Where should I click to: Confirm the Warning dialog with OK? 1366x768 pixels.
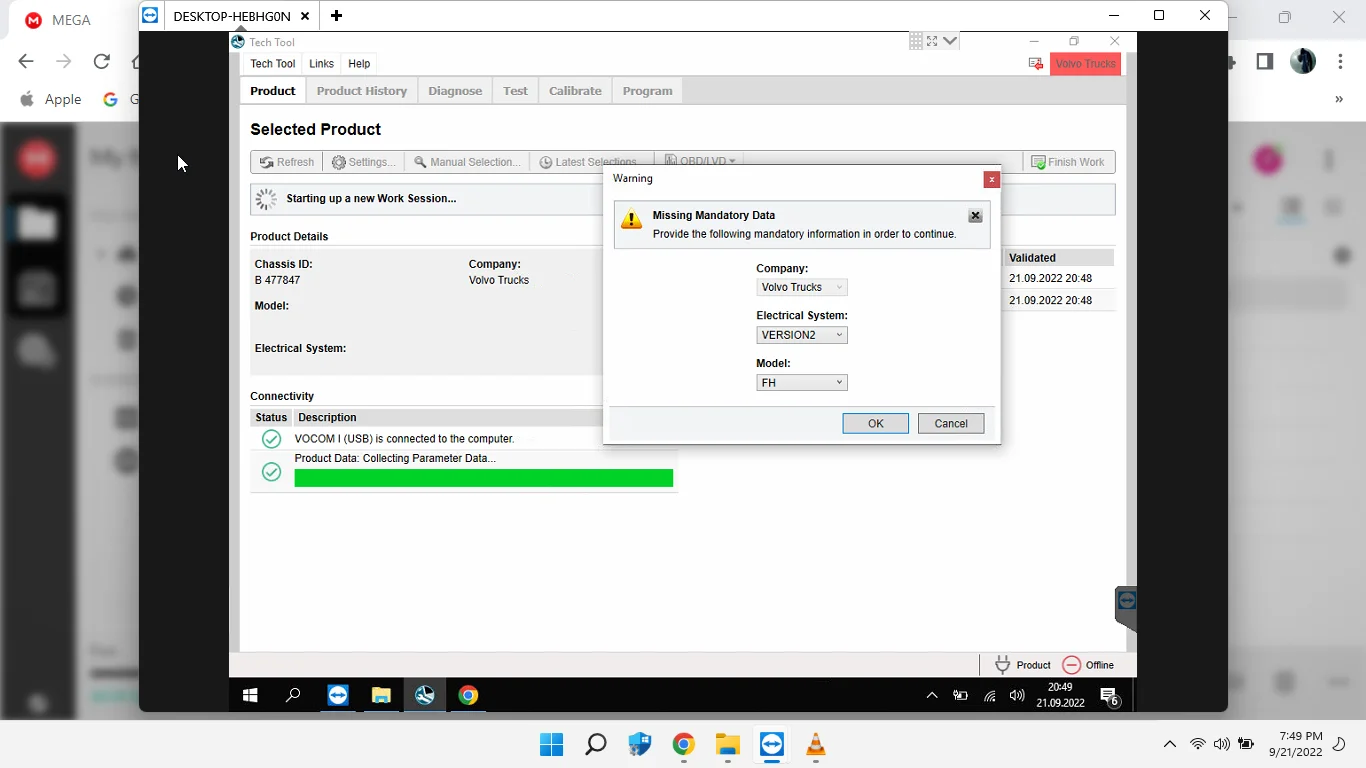point(876,424)
